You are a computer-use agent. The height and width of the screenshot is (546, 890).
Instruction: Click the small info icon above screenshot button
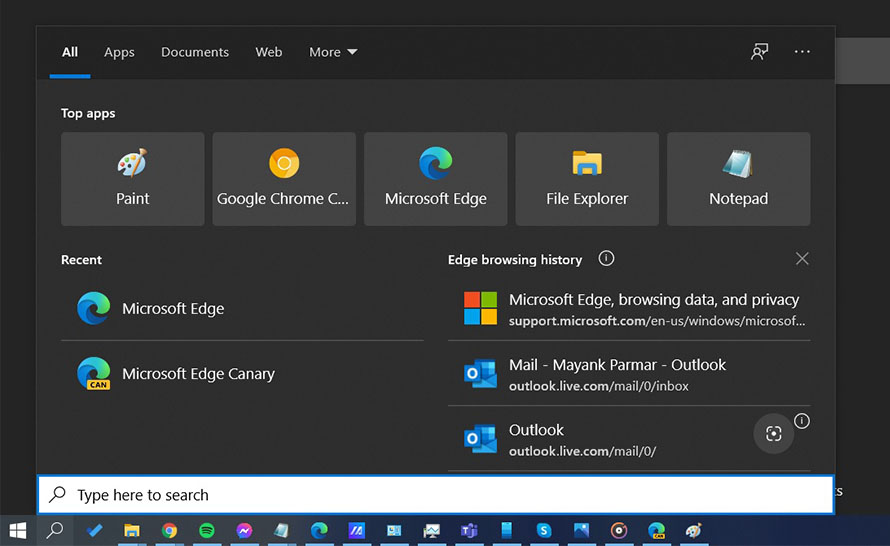pyautogui.click(x=801, y=421)
